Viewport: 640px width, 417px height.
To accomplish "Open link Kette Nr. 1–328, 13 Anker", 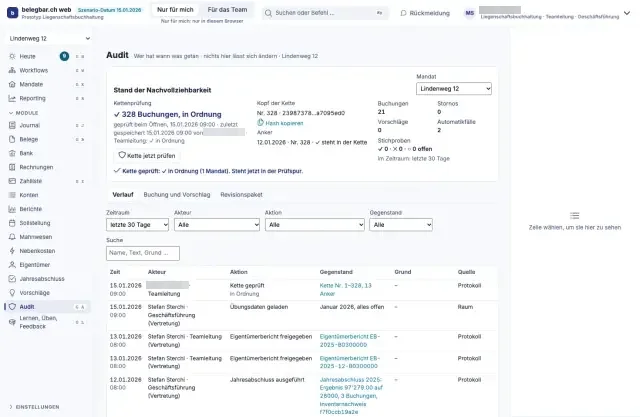I will pos(345,289).
